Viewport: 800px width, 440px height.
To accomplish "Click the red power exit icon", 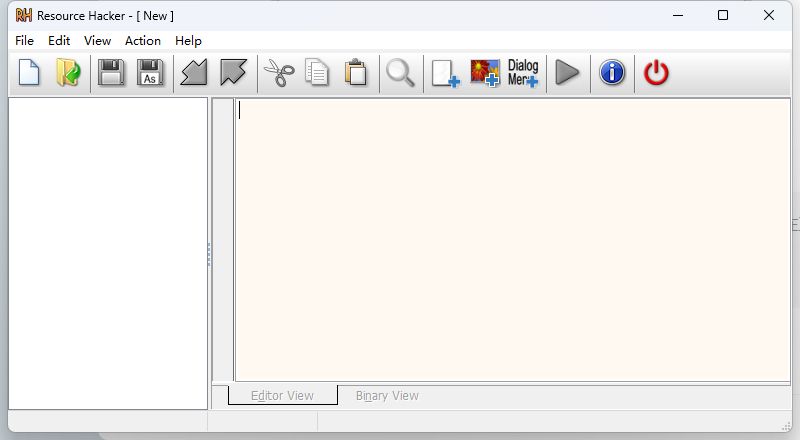I will [x=656, y=73].
